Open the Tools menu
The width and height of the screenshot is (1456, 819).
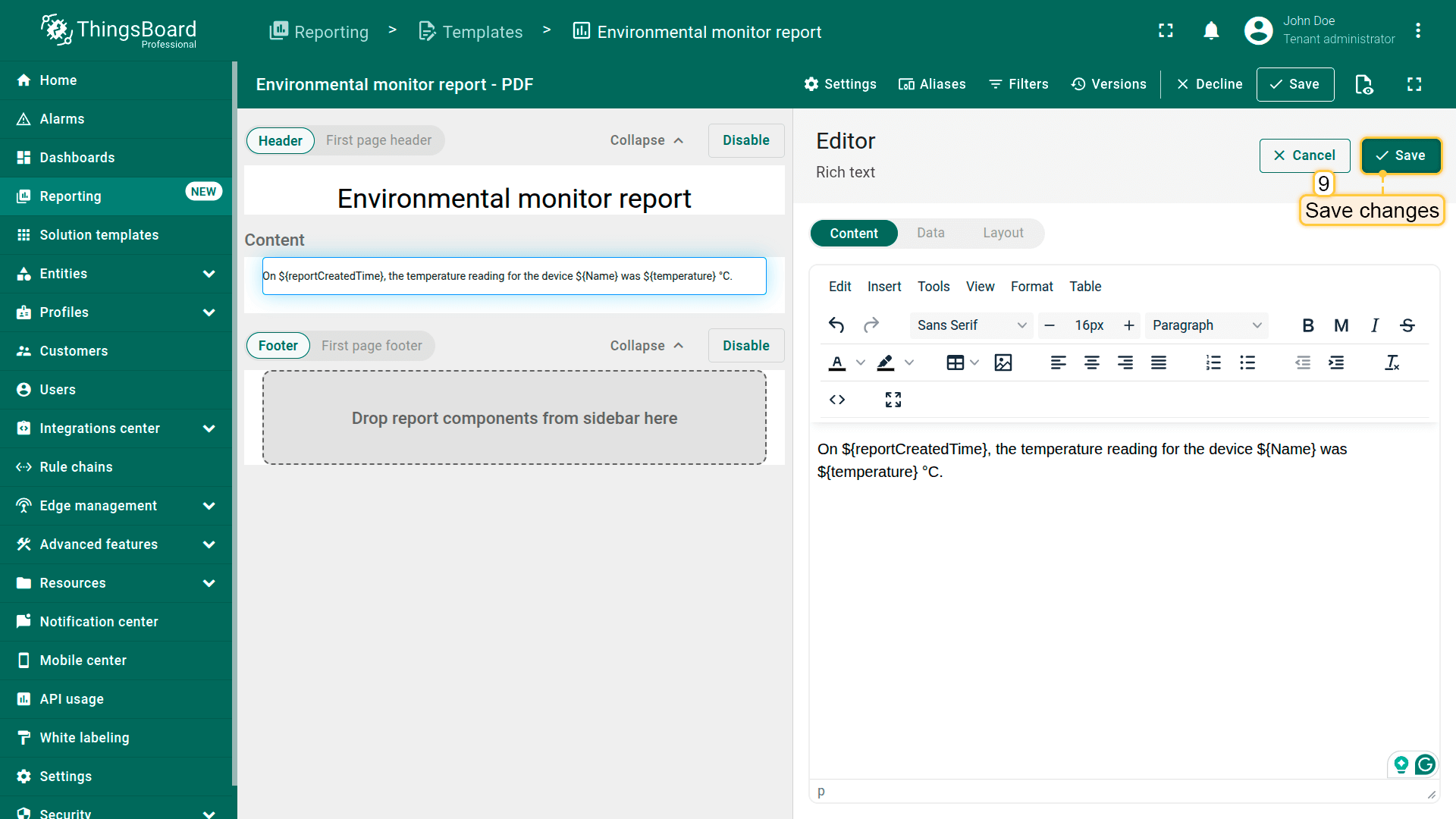pyautogui.click(x=934, y=287)
